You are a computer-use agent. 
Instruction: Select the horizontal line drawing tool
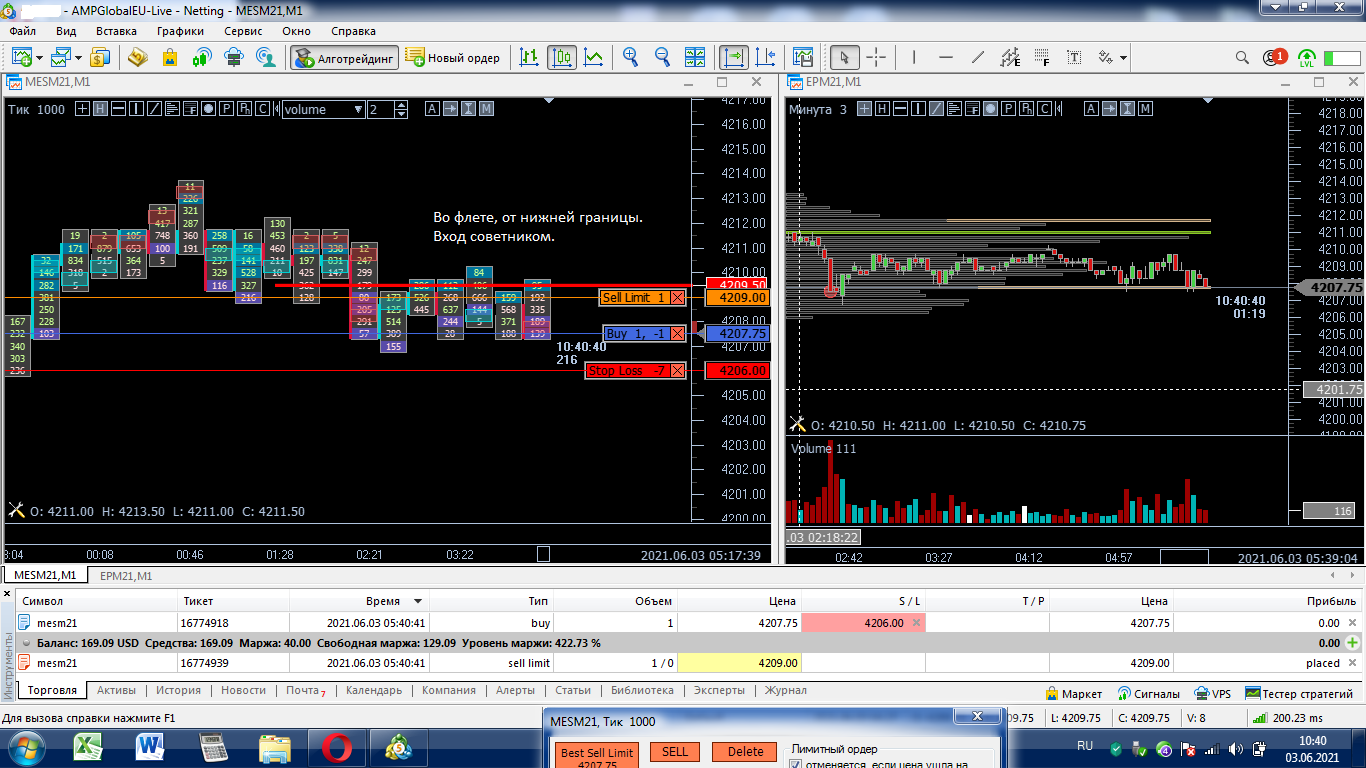click(946, 58)
